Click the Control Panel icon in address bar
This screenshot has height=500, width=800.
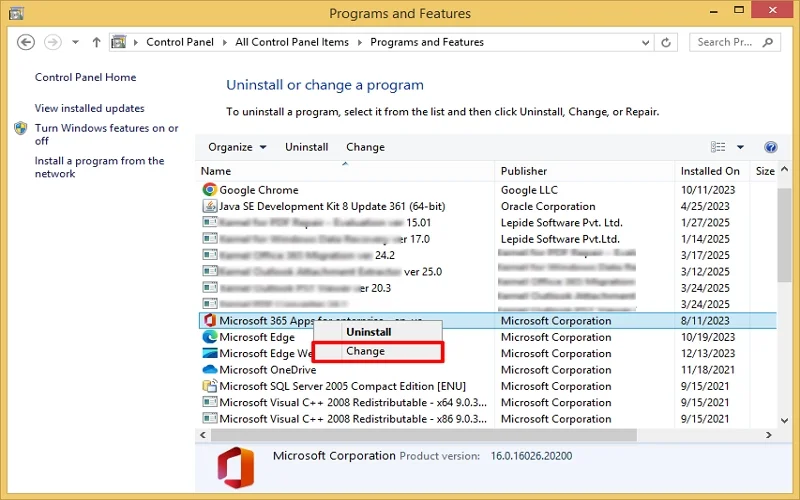coord(118,42)
